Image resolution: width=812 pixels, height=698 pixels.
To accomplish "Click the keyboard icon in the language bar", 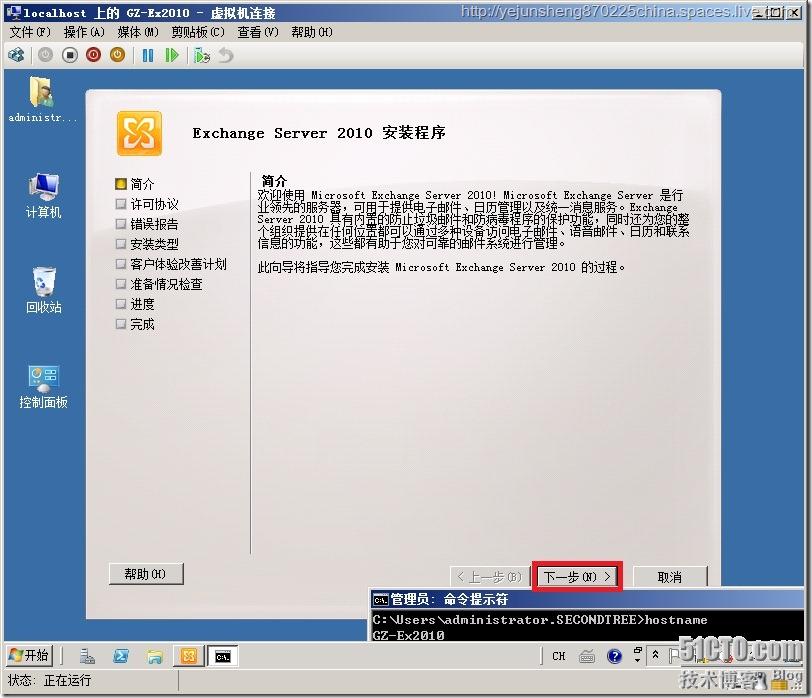I will coord(587,657).
